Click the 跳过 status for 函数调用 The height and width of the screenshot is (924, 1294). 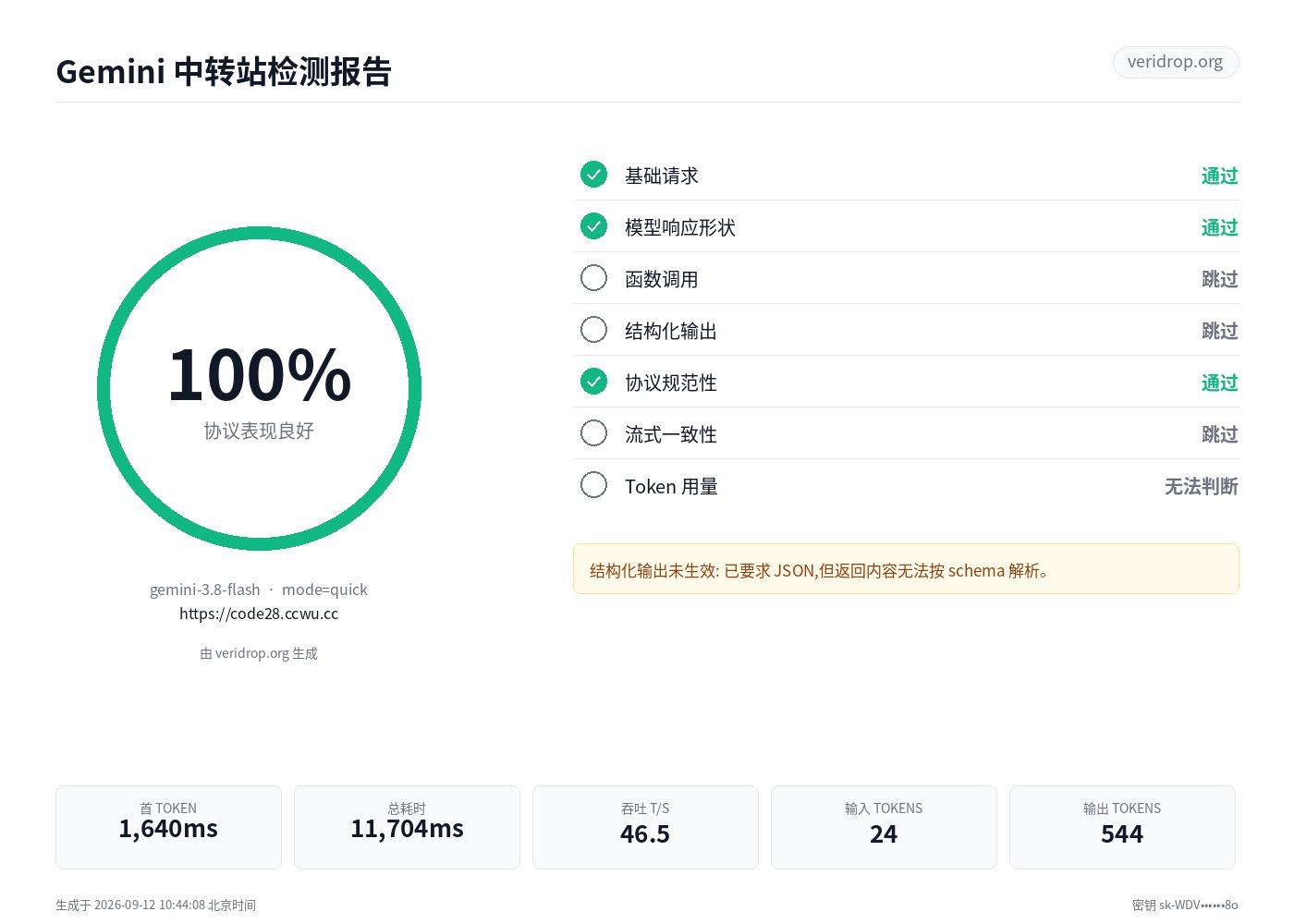pyautogui.click(x=1219, y=279)
